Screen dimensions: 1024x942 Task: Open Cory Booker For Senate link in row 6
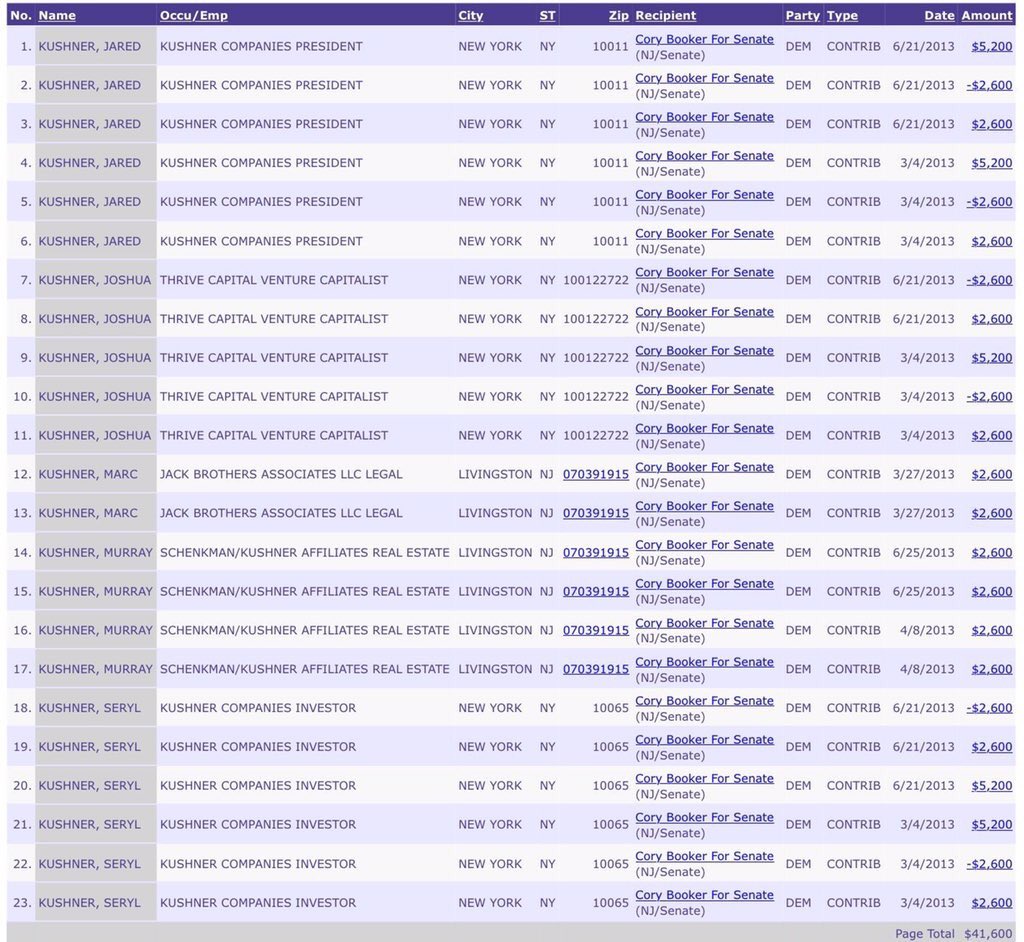[x=704, y=233]
